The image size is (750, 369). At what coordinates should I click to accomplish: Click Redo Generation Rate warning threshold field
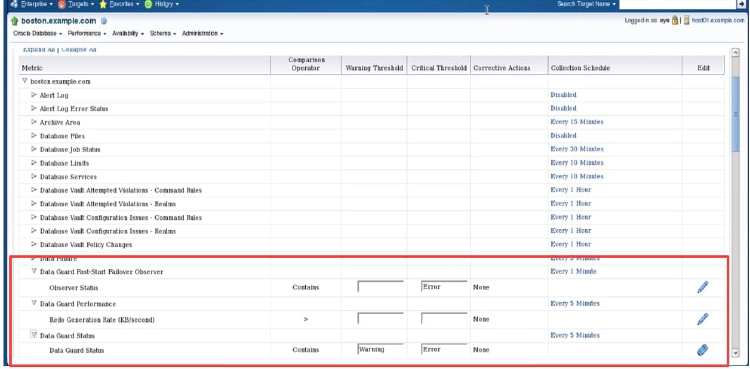(x=380, y=318)
